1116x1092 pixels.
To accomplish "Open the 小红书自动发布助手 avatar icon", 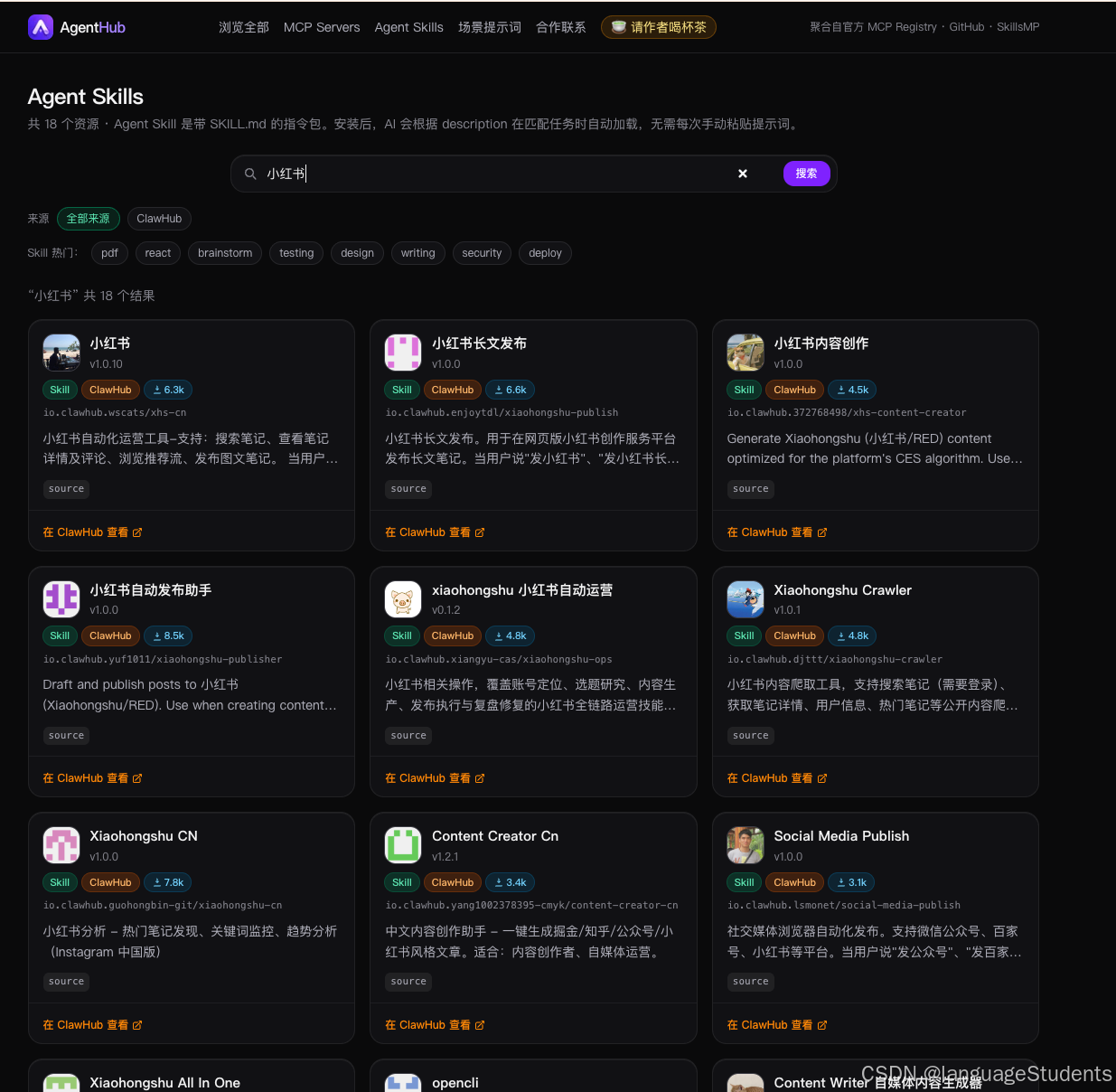I will [x=61, y=599].
